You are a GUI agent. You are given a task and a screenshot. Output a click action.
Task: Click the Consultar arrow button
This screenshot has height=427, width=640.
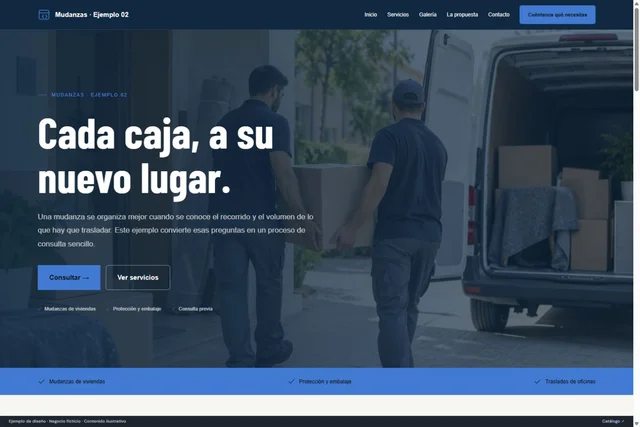(x=69, y=278)
